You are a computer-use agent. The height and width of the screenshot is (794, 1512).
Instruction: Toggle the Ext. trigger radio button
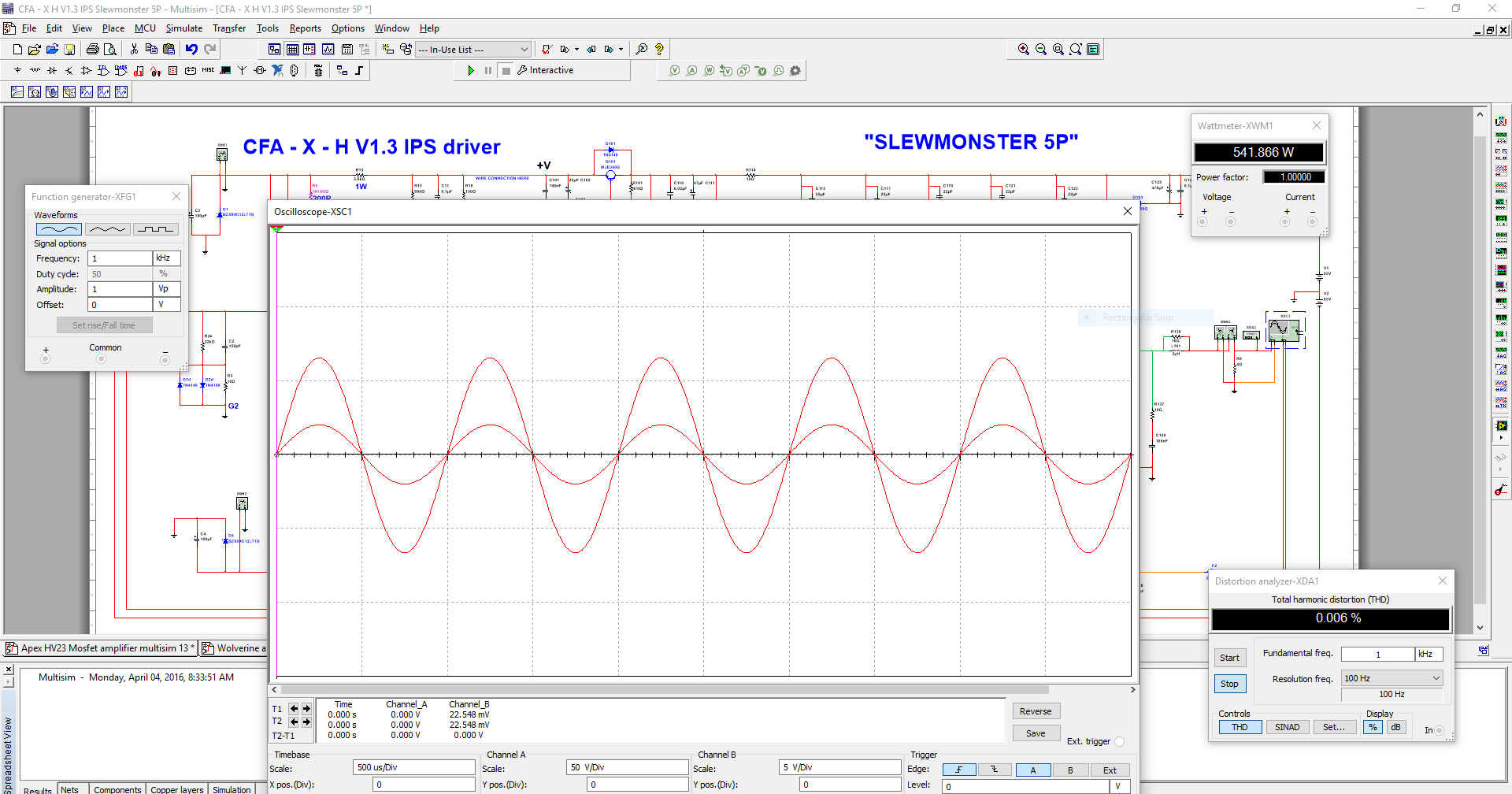pos(1120,741)
